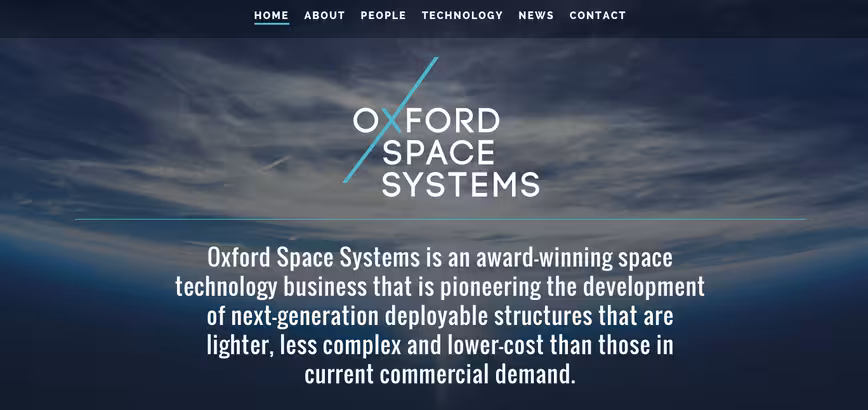This screenshot has height=410, width=868.
Task: Open the News section
Action: [536, 15]
